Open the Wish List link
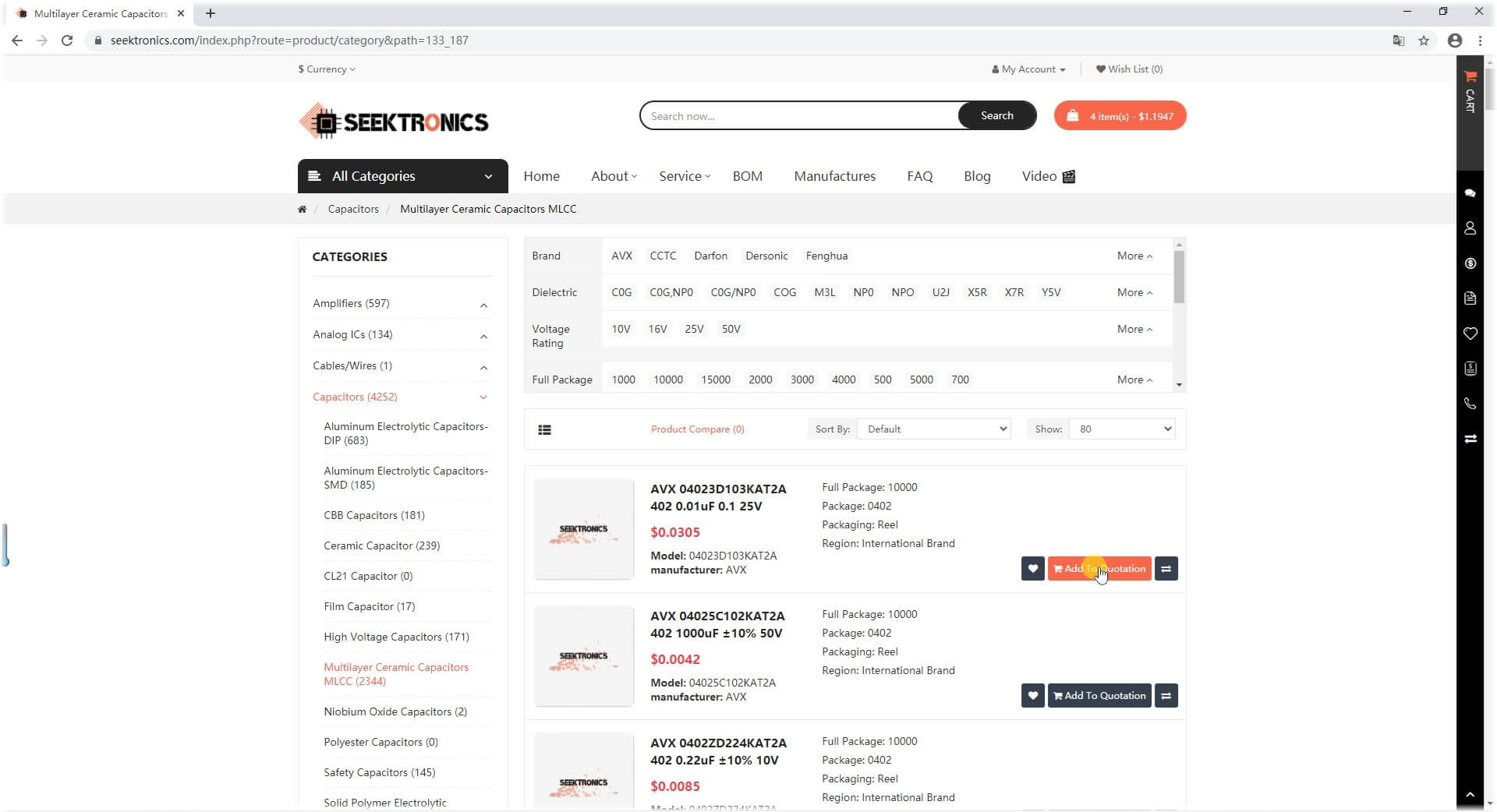This screenshot has height=812, width=1497. 1129,69
